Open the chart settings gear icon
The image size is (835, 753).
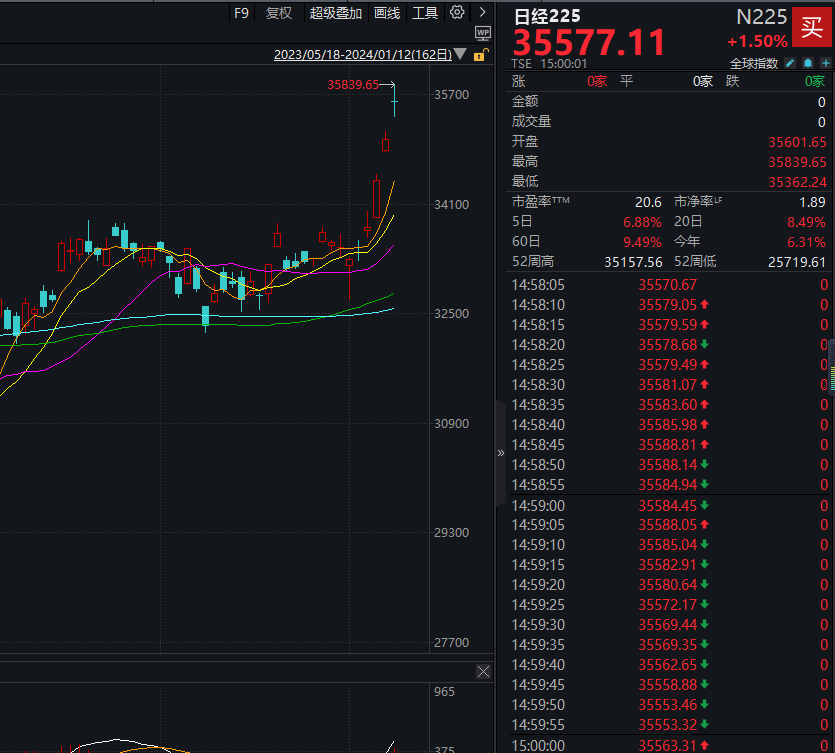pyautogui.click(x=457, y=12)
